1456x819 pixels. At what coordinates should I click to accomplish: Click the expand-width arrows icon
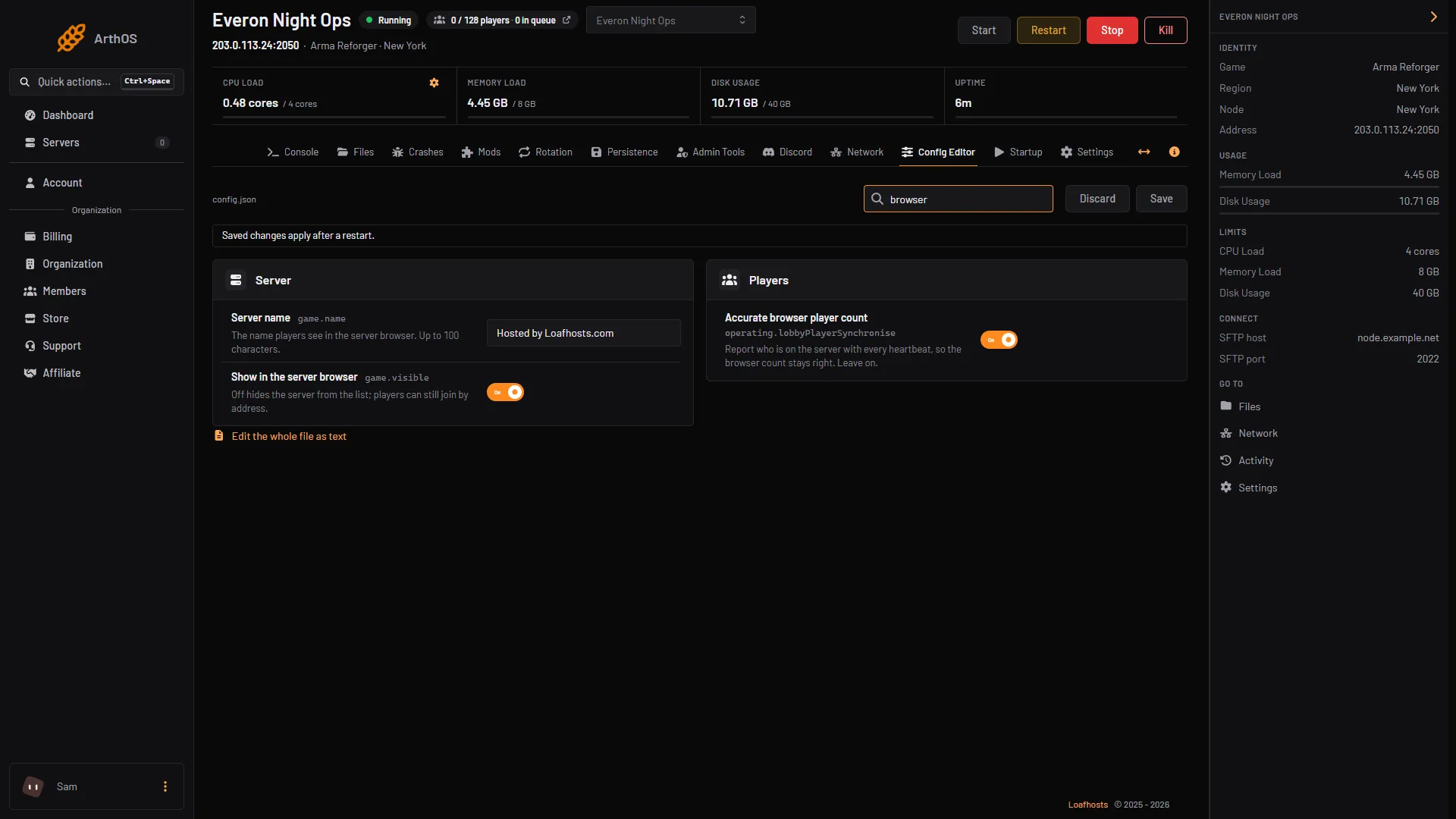point(1144,152)
